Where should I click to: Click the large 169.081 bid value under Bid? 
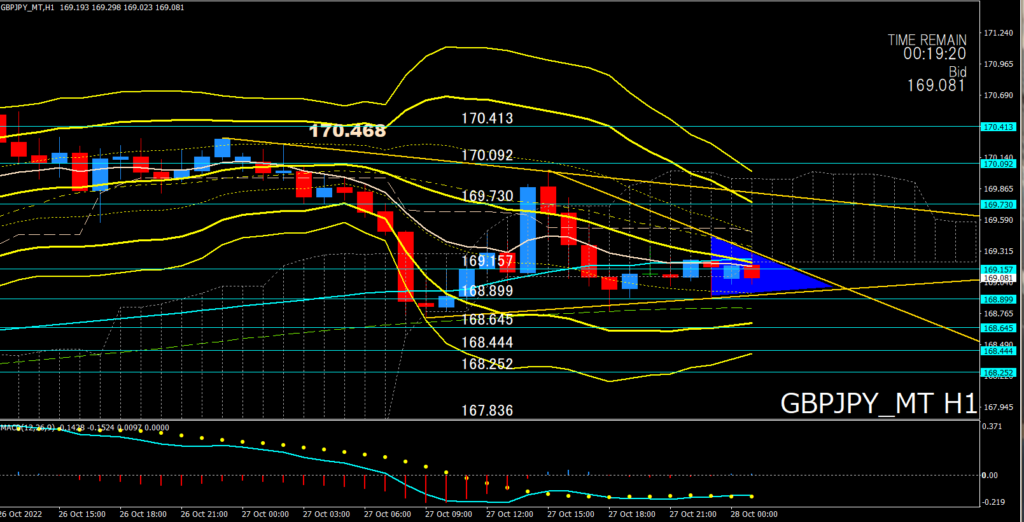tap(936, 85)
